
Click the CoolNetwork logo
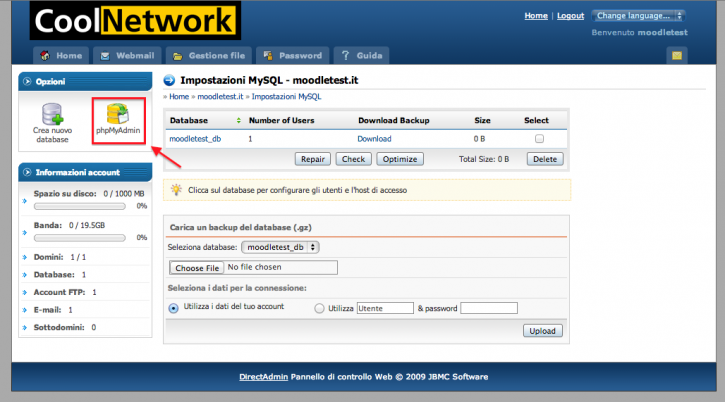[135, 20]
